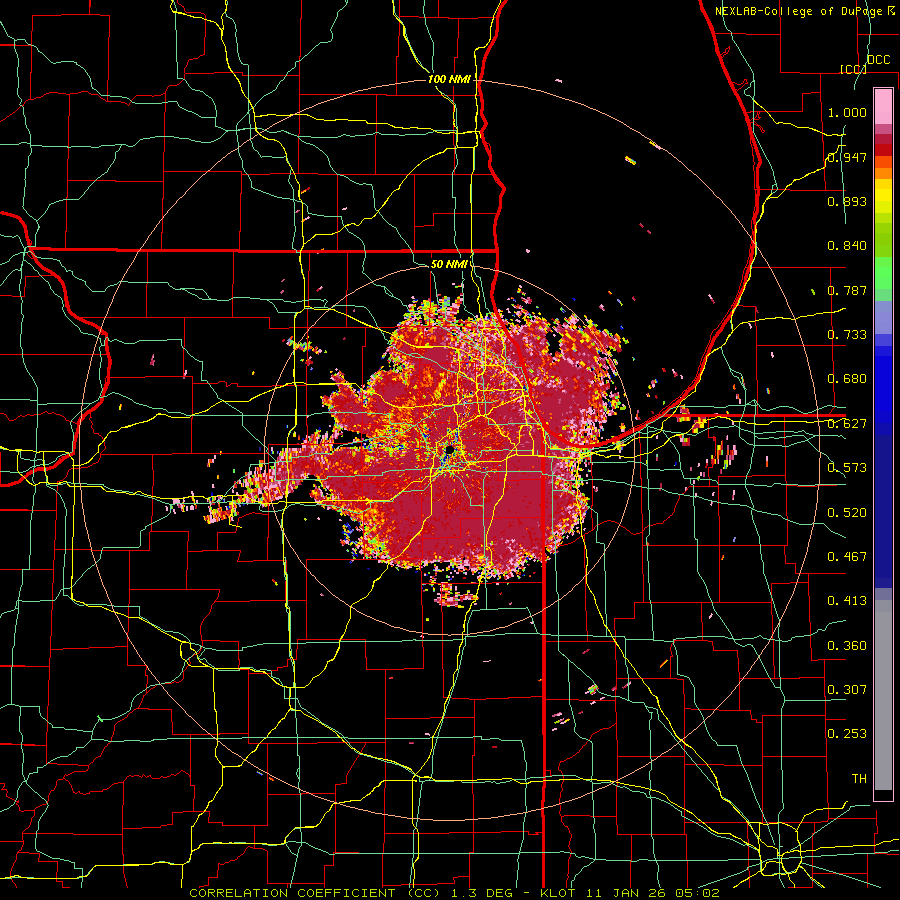Click the 0.520 legend value
This screenshot has height=900, width=900.
tap(847, 513)
